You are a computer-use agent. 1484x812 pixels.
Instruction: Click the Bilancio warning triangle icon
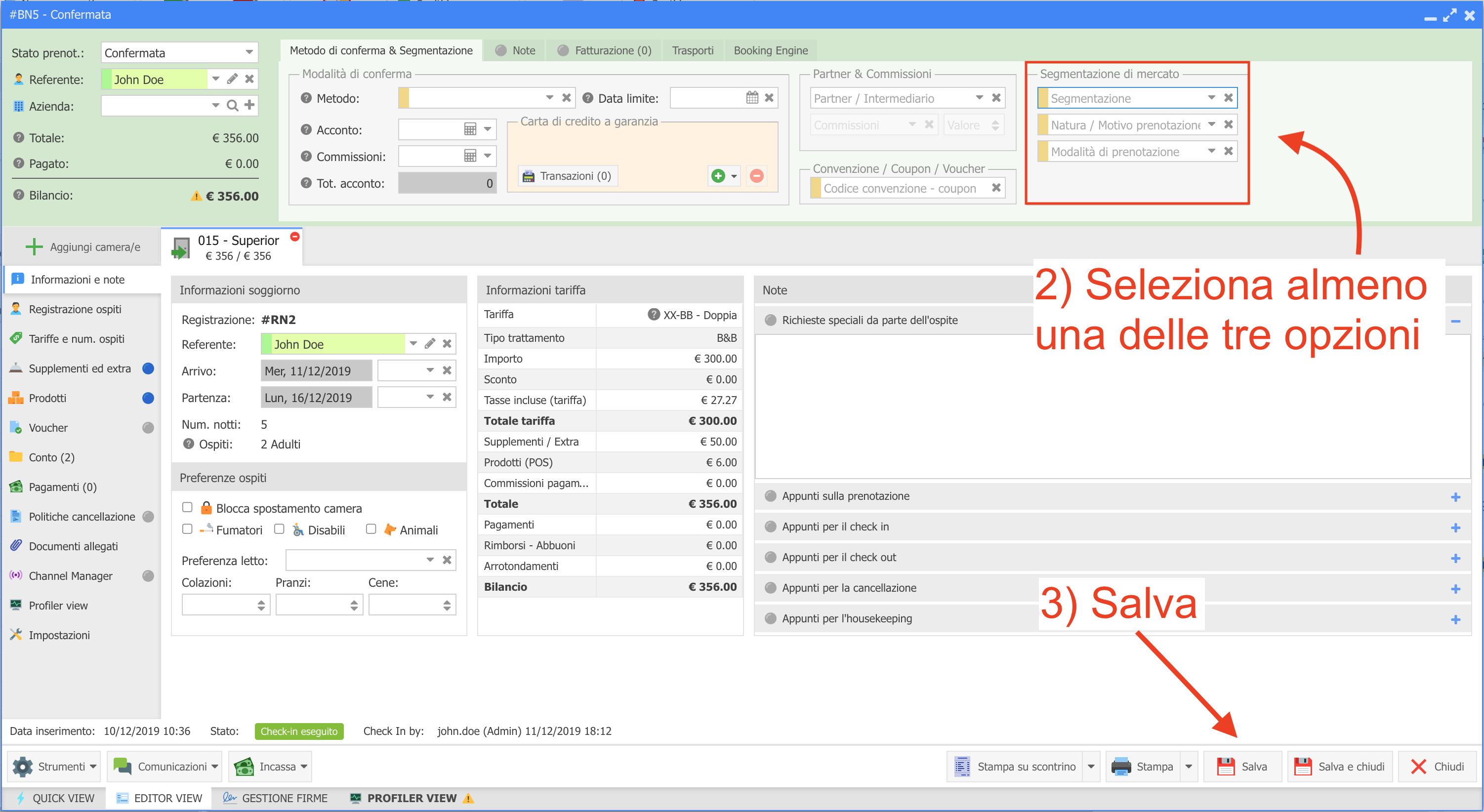pos(196,196)
